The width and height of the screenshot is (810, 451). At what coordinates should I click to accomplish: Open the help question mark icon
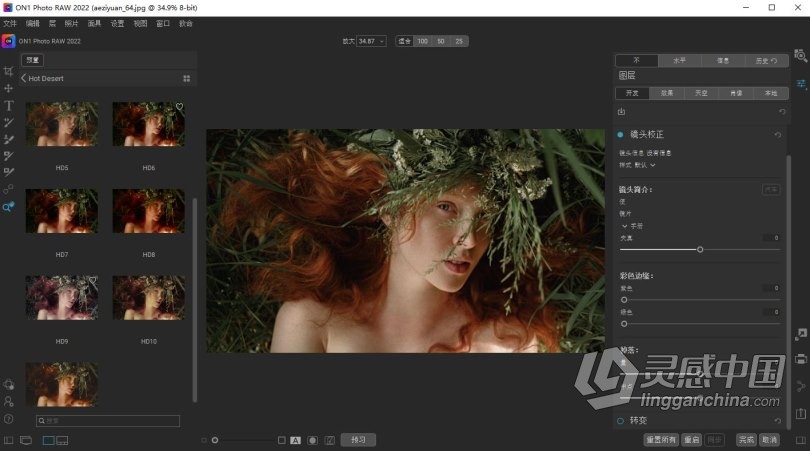point(8,418)
